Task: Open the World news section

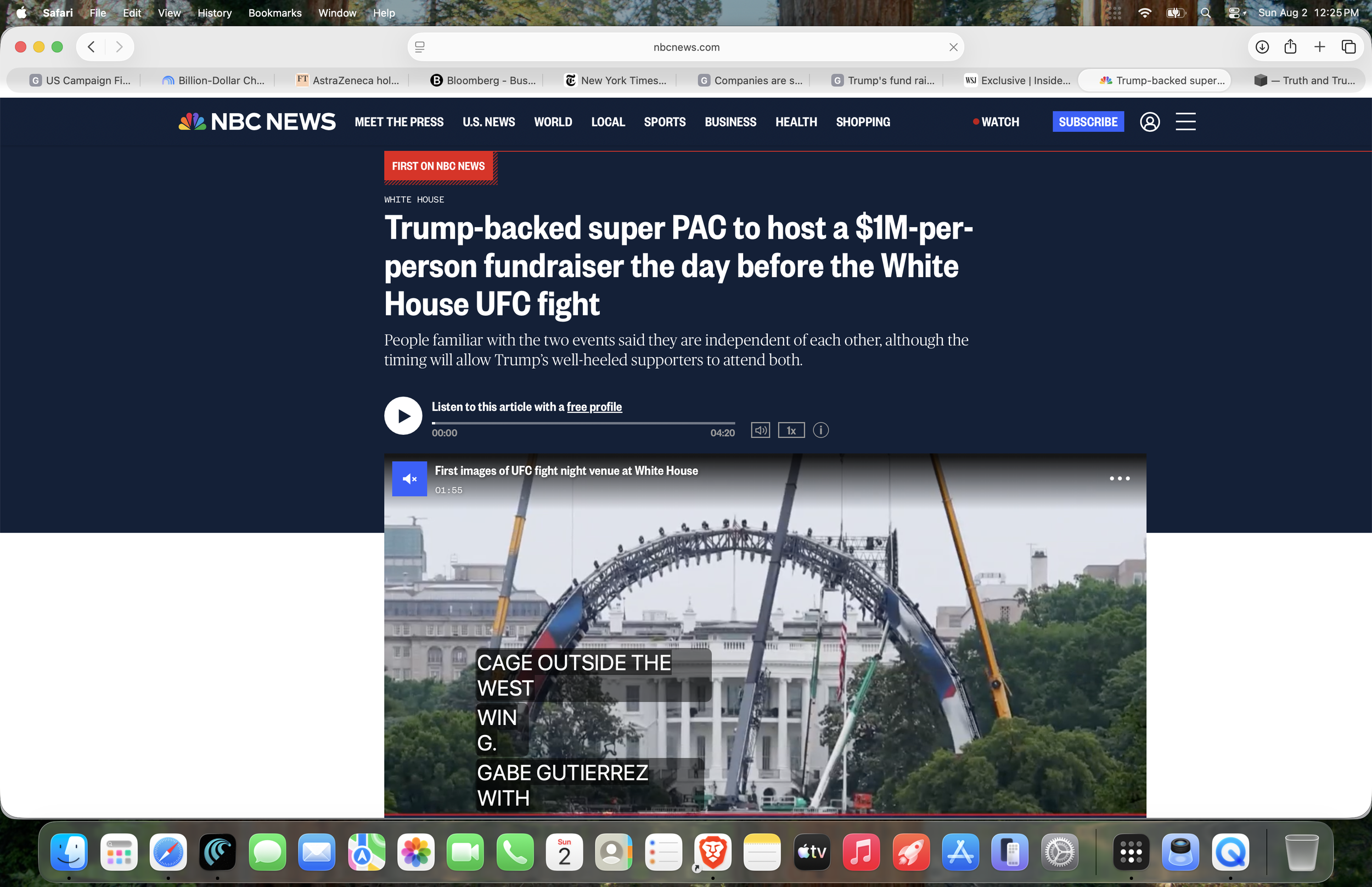Action: click(x=553, y=122)
